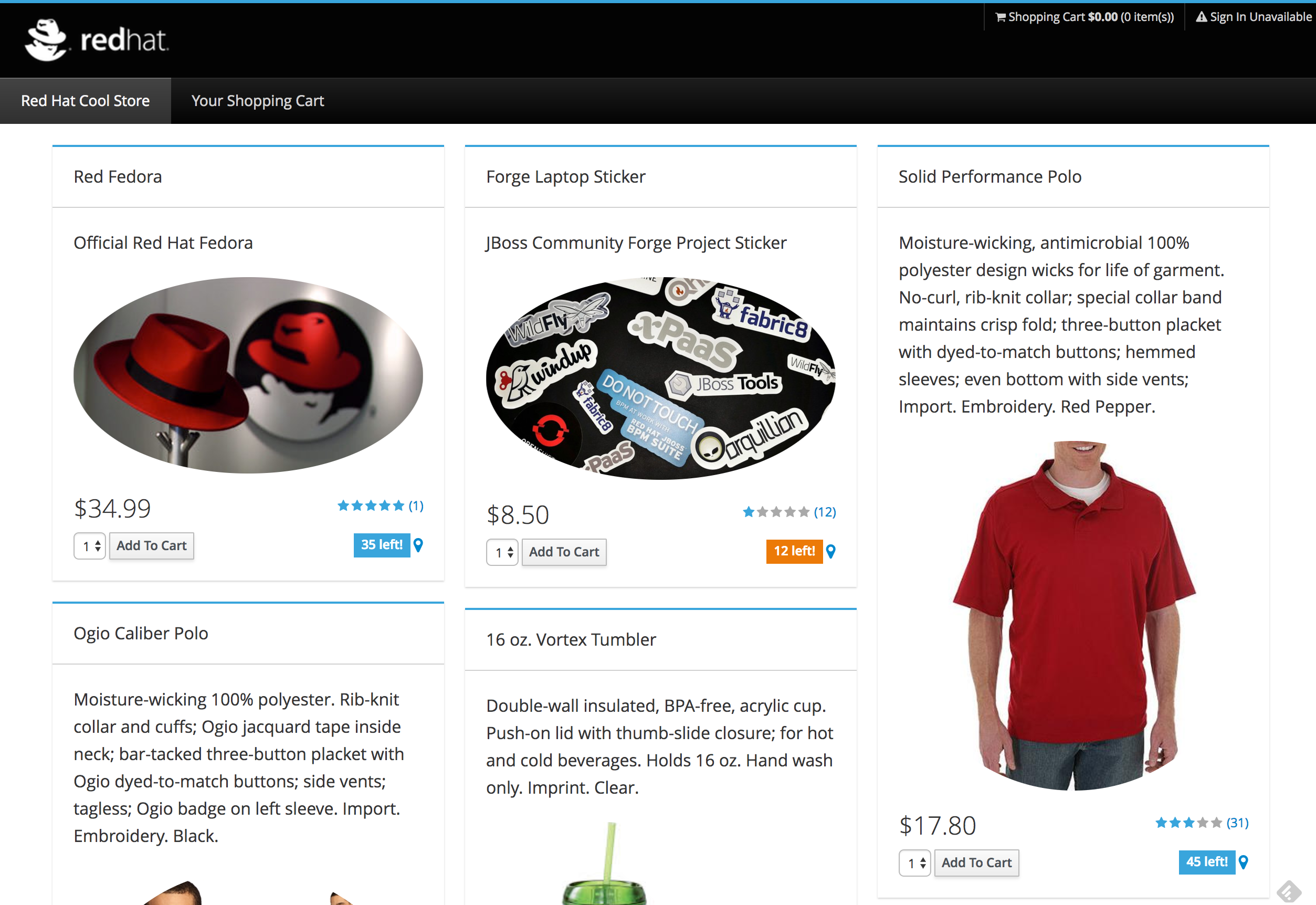Click Add To Cart for Red Fedora
The height and width of the screenshot is (905, 1316).
pyautogui.click(x=151, y=545)
